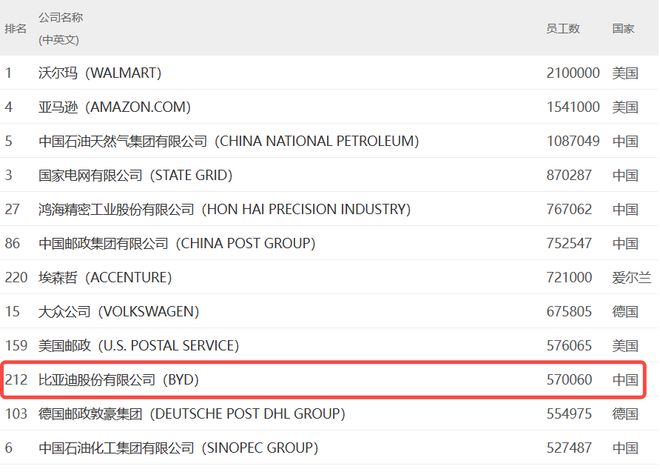Select the 沃尔玛 (WALMART) row
660x472 pixels.
pyautogui.click(x=99, y=73)
